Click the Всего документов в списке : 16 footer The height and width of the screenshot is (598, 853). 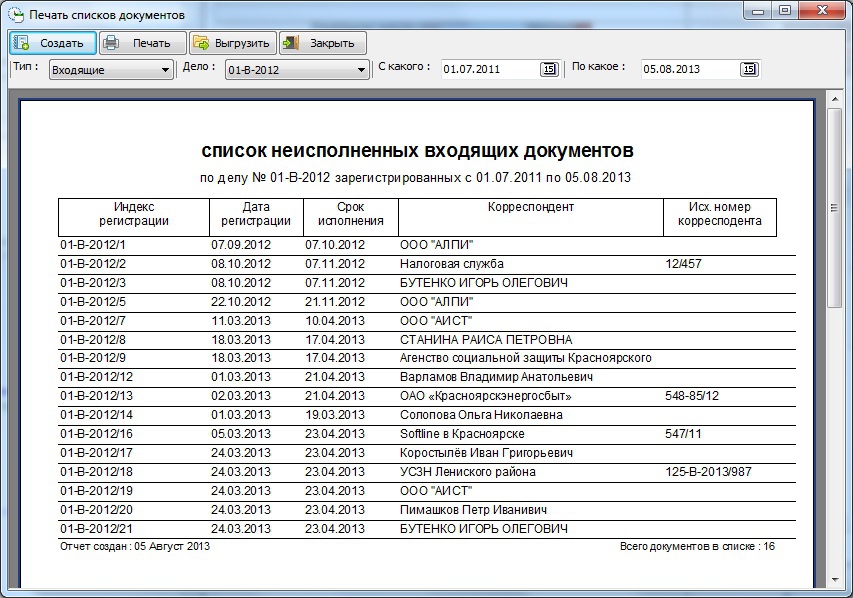[697, 546]
